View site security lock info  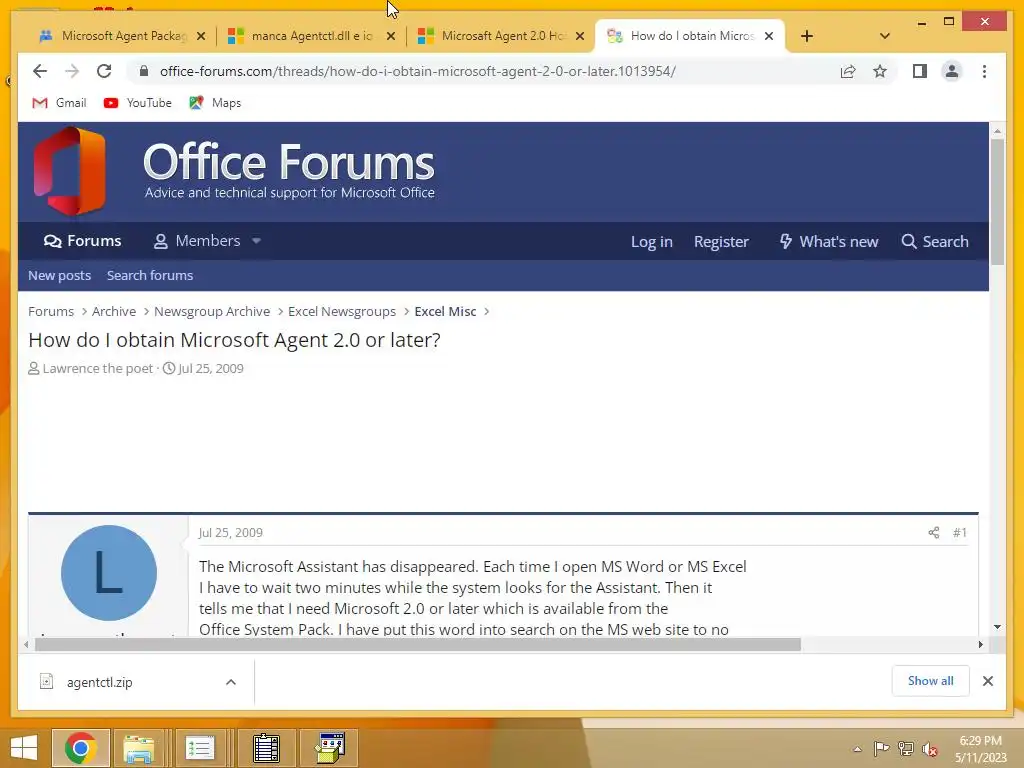point(144,71)
